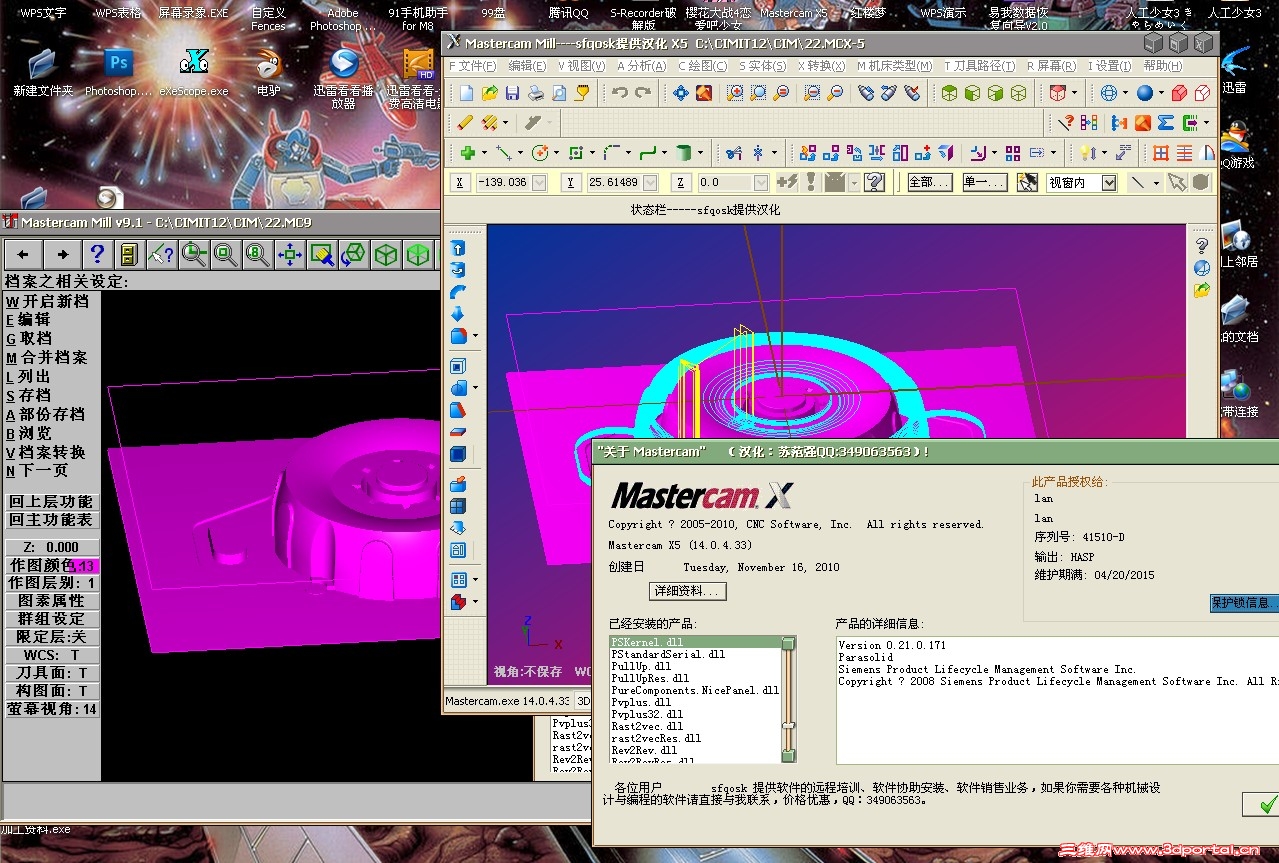Click 回上层功能 button in v9.1
Image resolution: width=1279 pixels, height=863 pixels.
pos(51,502)
